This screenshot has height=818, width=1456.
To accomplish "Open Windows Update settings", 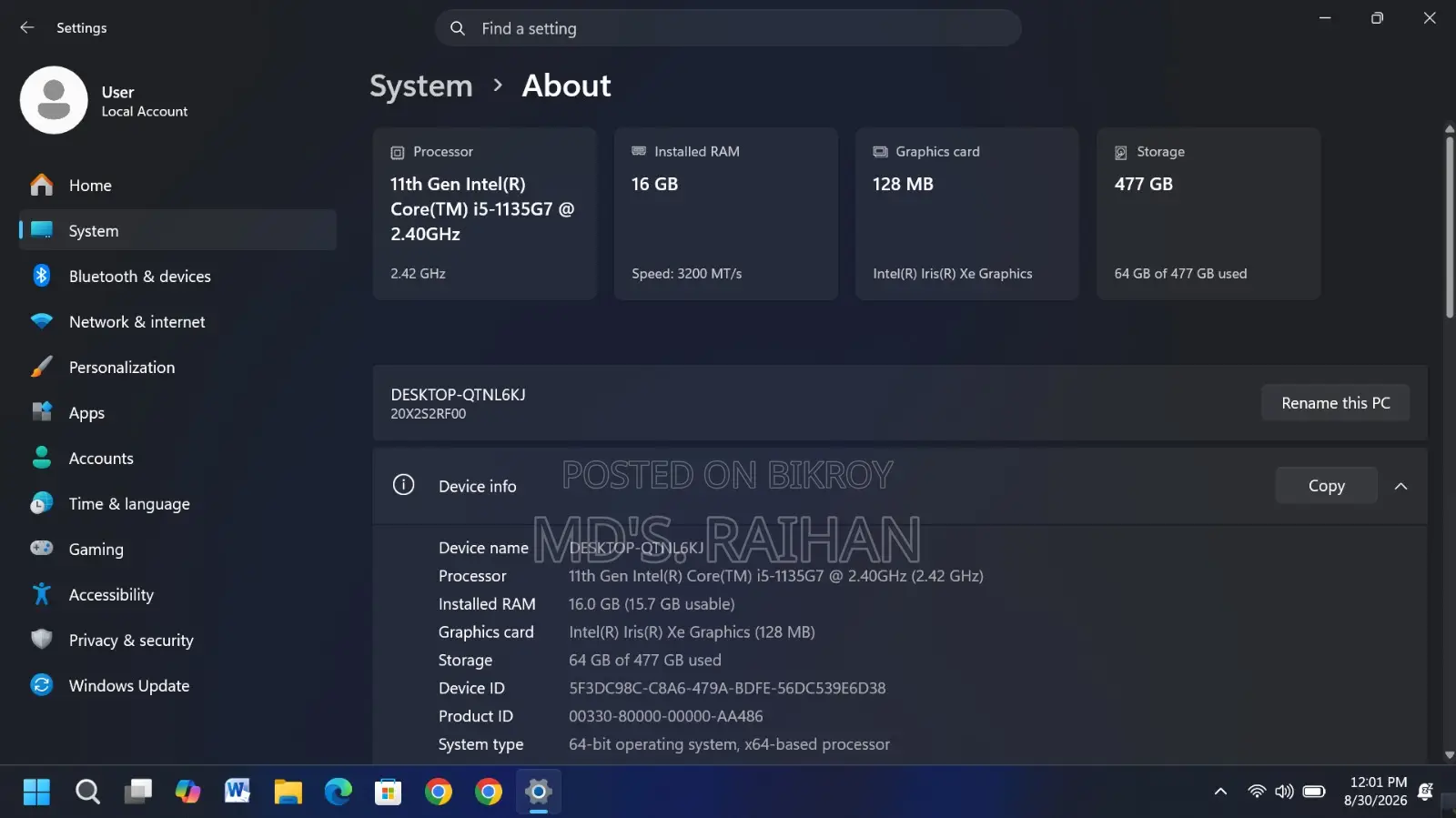I will [x=177, y=685].
